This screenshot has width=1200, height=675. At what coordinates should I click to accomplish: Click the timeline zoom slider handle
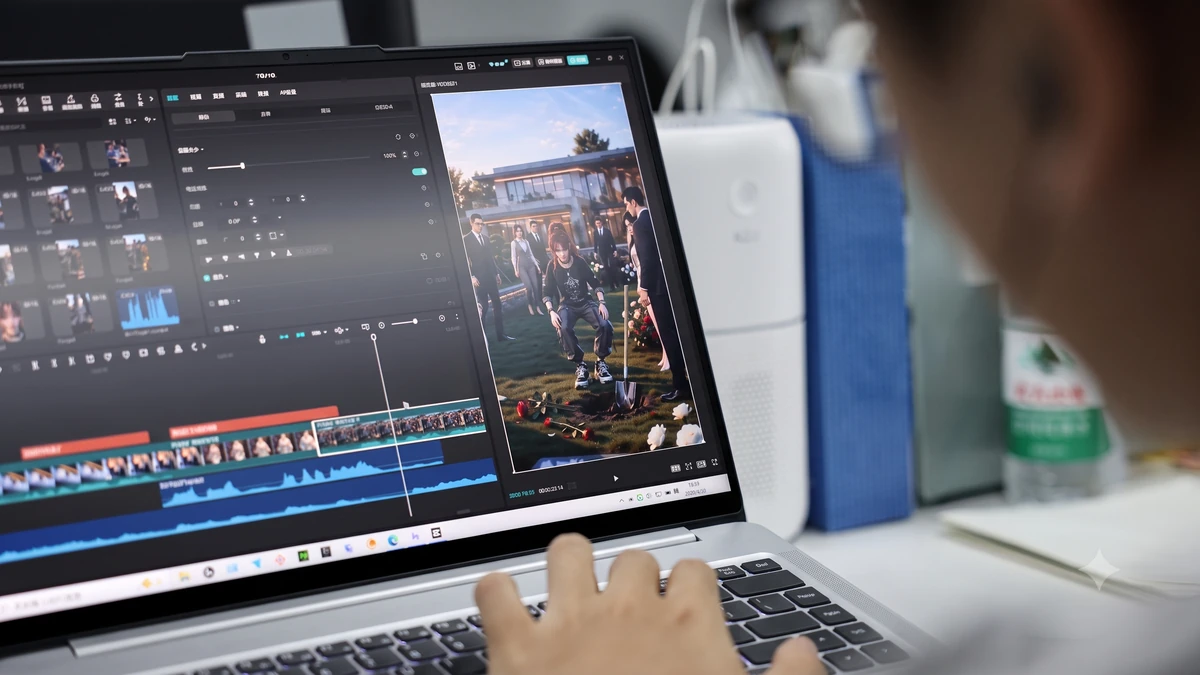tap(416, 321)
